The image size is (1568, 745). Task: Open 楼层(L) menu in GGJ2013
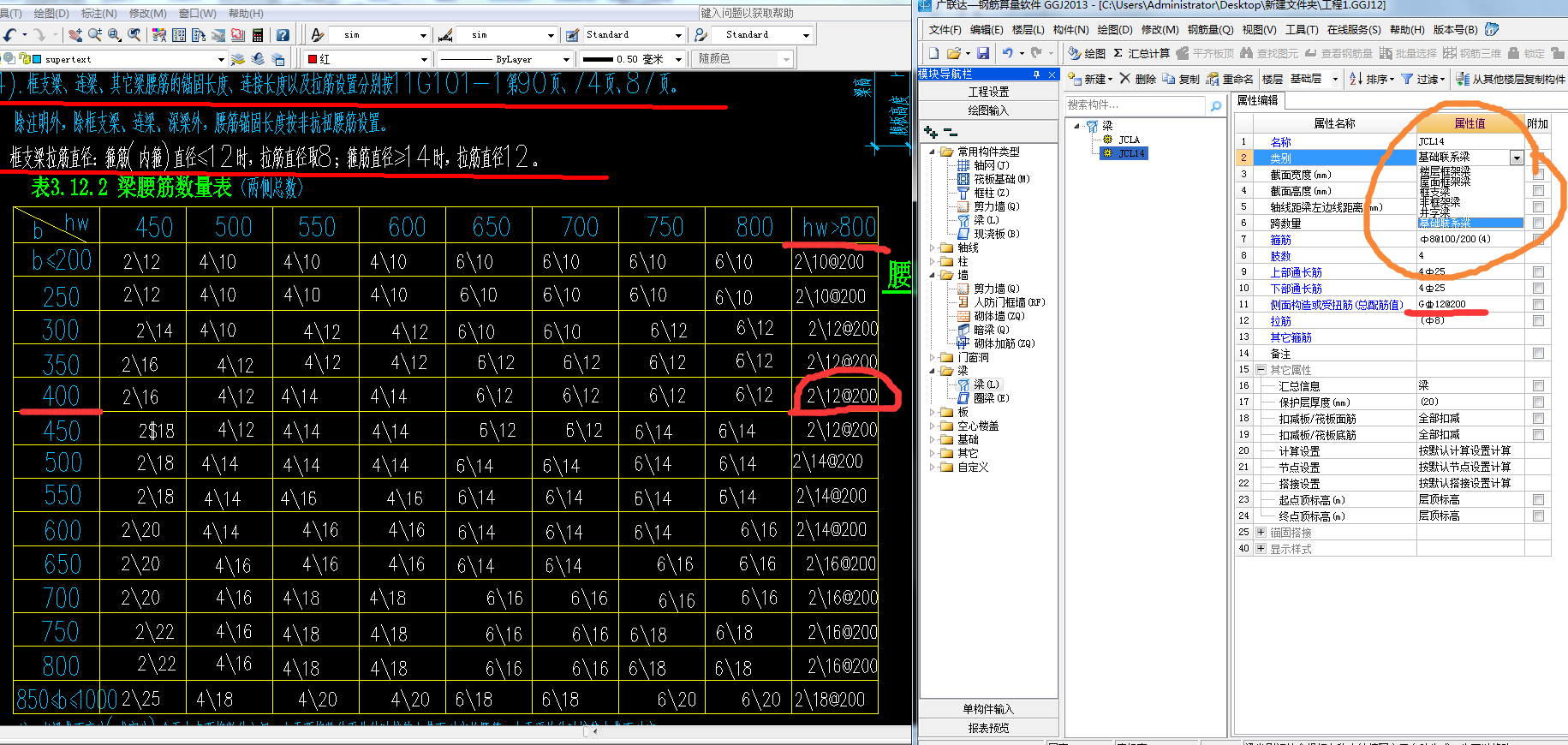pos(1028,29)
